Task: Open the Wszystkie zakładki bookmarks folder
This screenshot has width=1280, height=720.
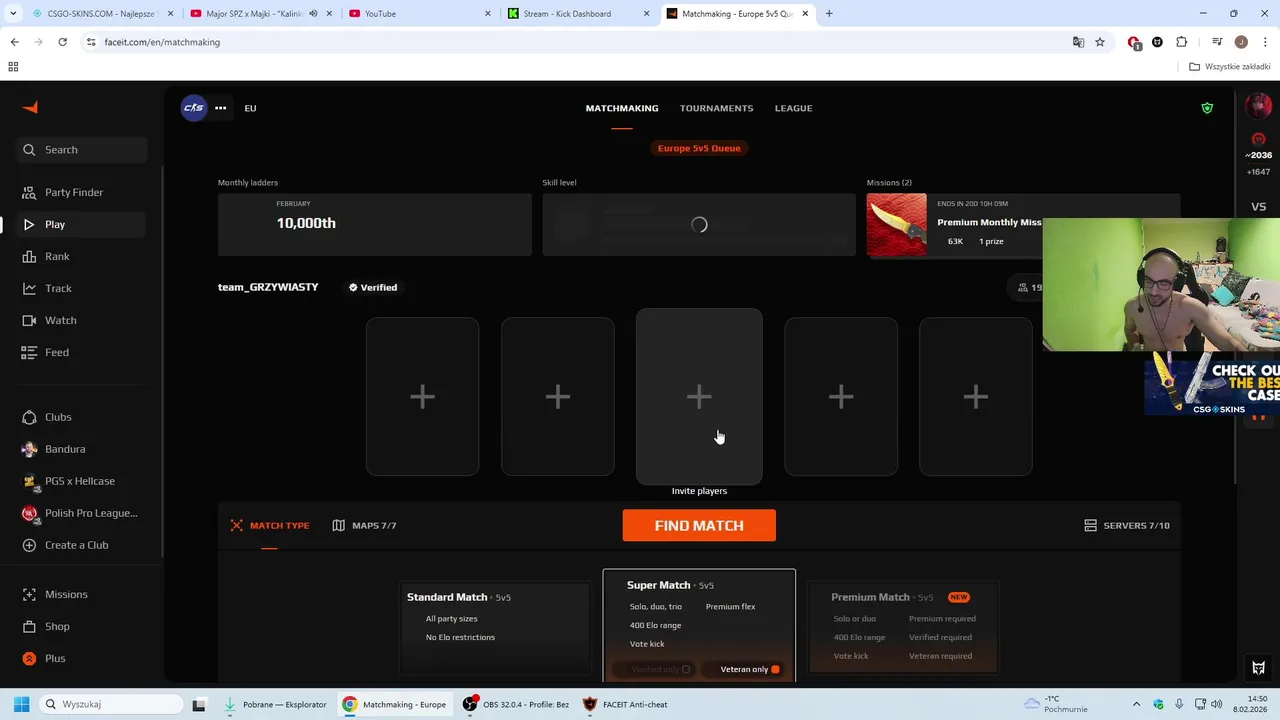Action: [x=1230, y=67]
